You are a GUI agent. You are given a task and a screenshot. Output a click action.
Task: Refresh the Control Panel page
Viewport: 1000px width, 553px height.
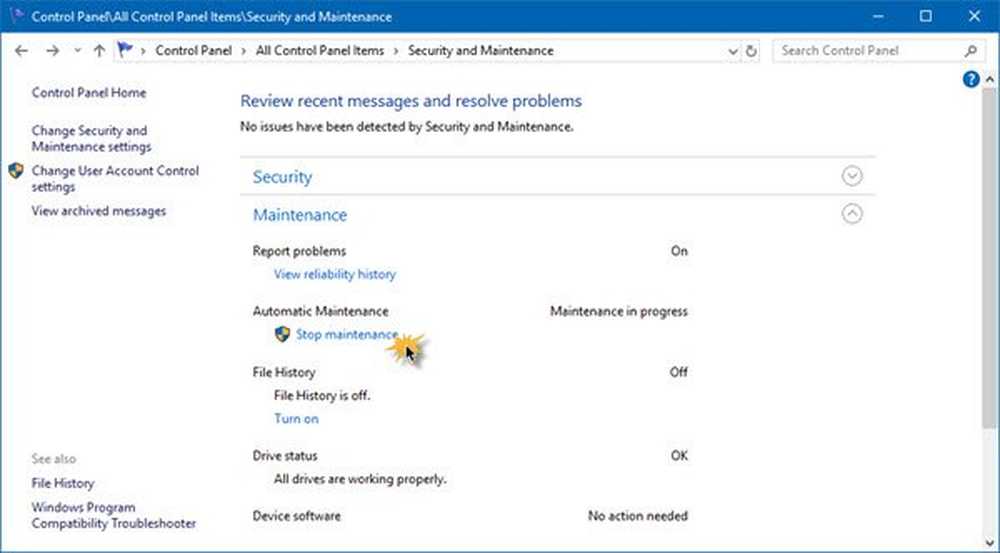click(751, 51)
